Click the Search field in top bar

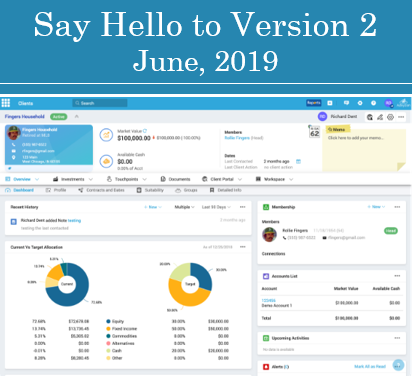pyautogui.click(x=100, y=103)
